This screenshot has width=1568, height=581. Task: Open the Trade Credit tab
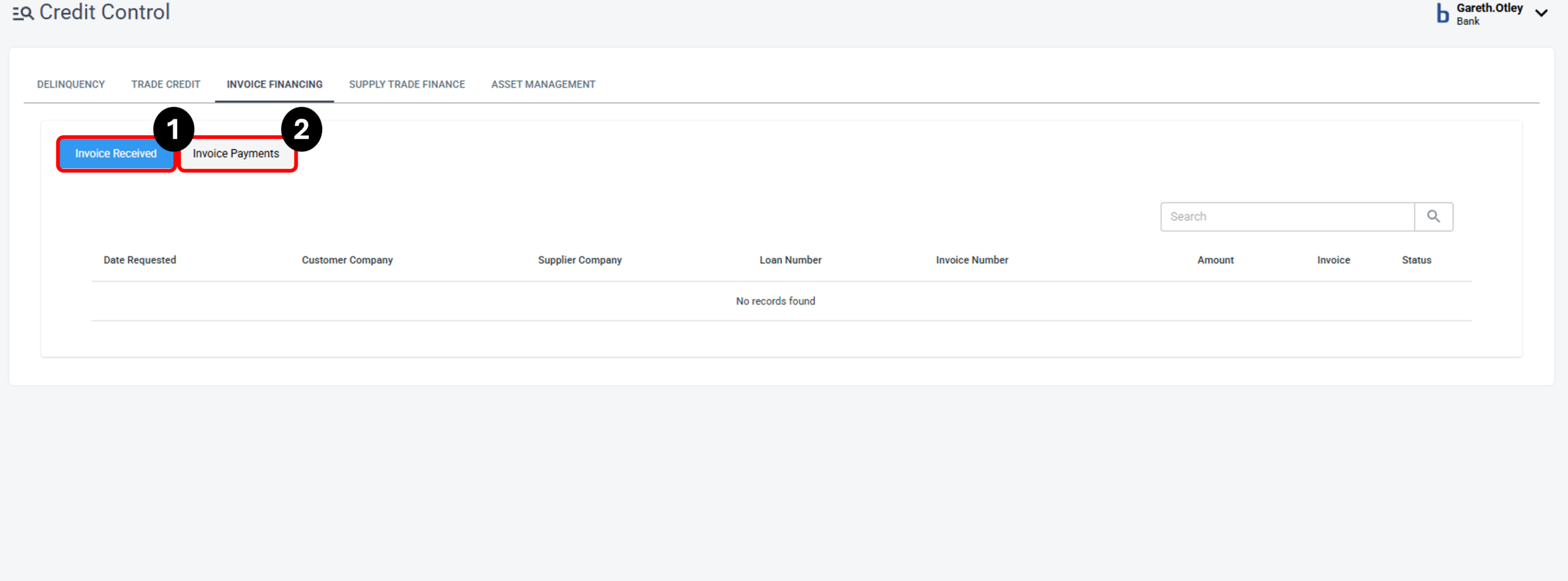[165, 84]
